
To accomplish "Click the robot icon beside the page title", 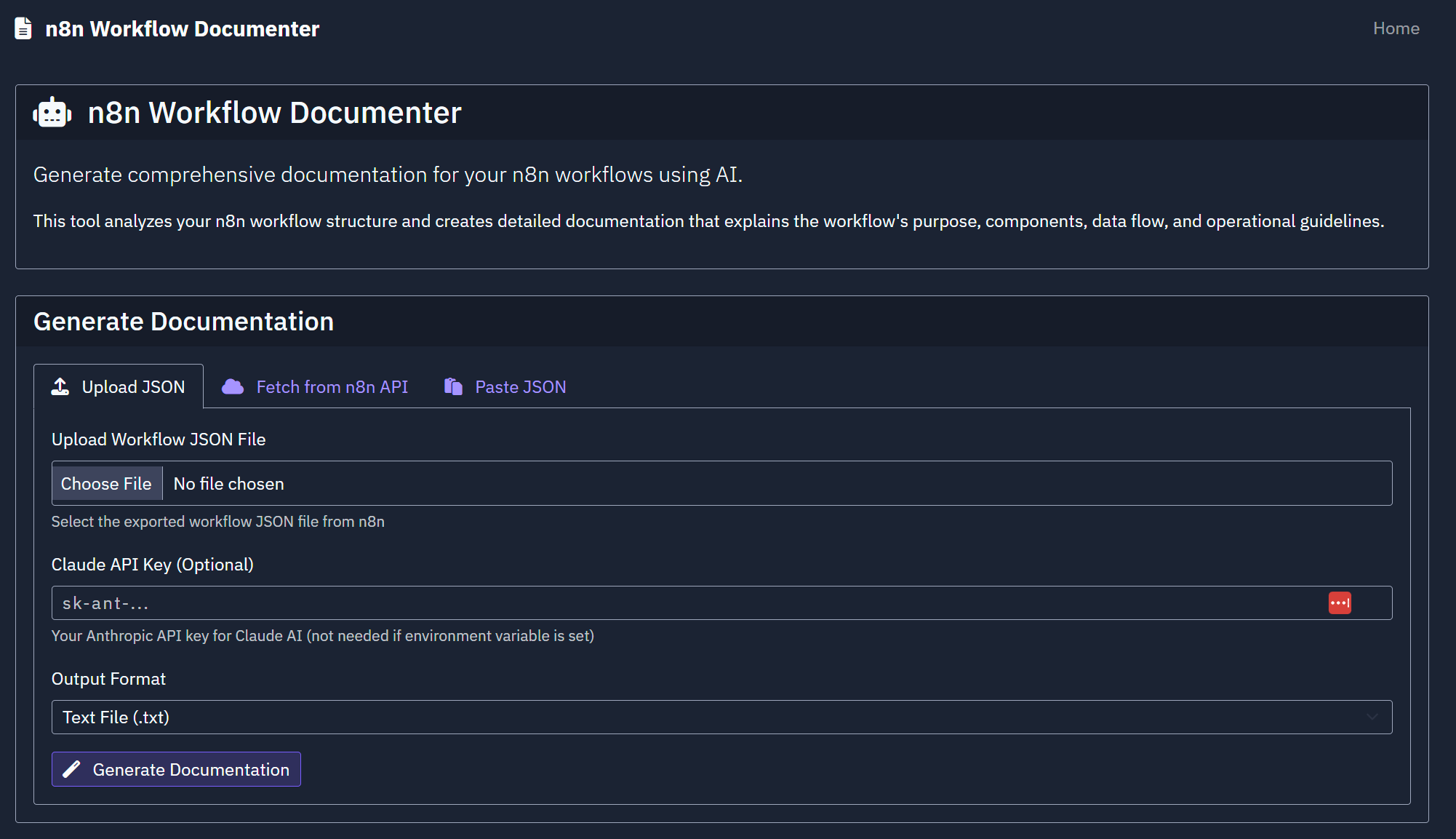I will [52, 112].
